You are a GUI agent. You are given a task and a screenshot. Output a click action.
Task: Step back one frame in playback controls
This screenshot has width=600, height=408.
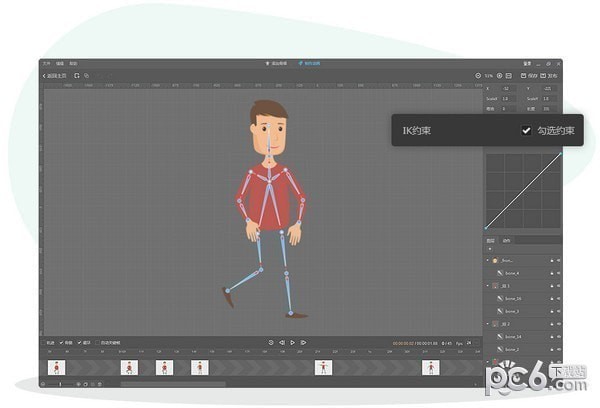[x=281, y=343]
